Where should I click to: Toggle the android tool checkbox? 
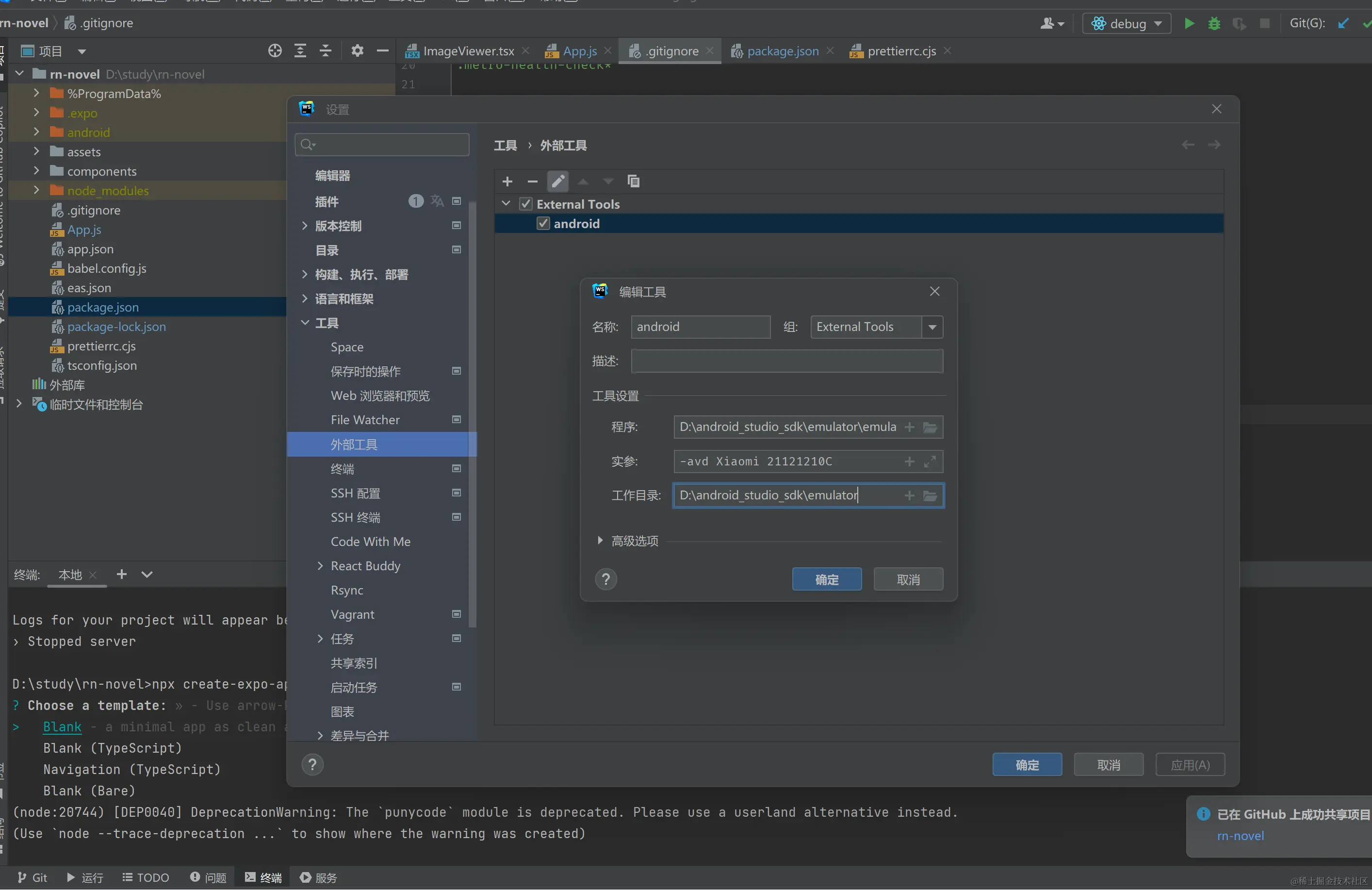click(543, 223)
